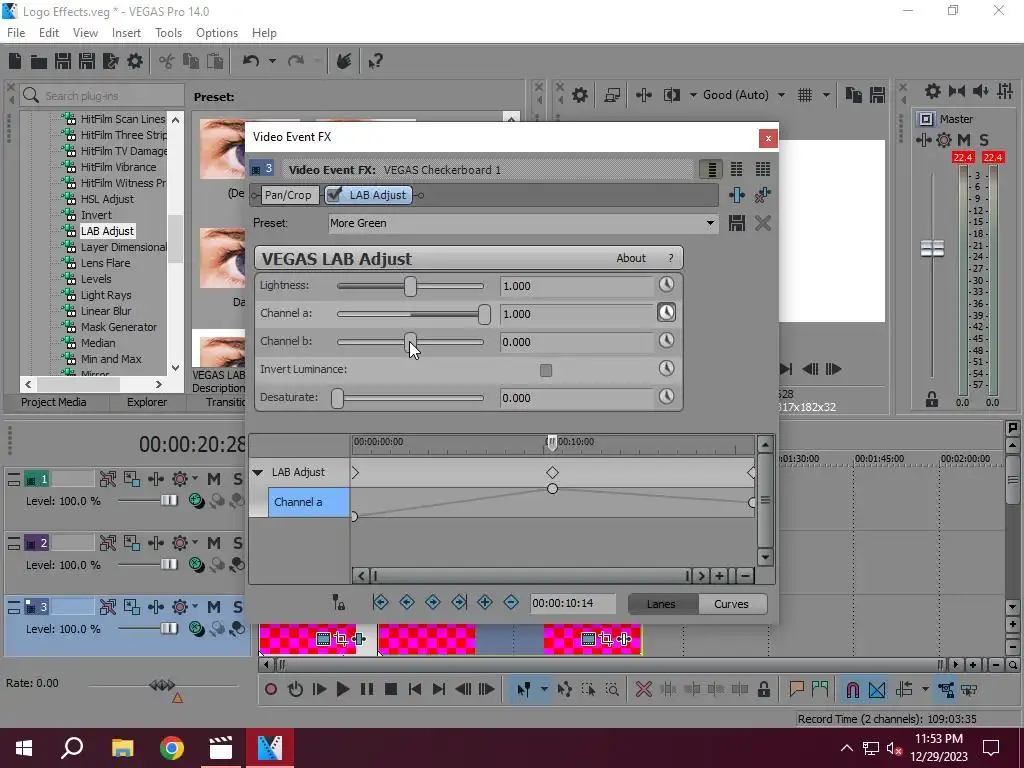Open the Insert menu
This screenshot has width=1024, height=768.
pyautogui.click(x=126, y=33)
